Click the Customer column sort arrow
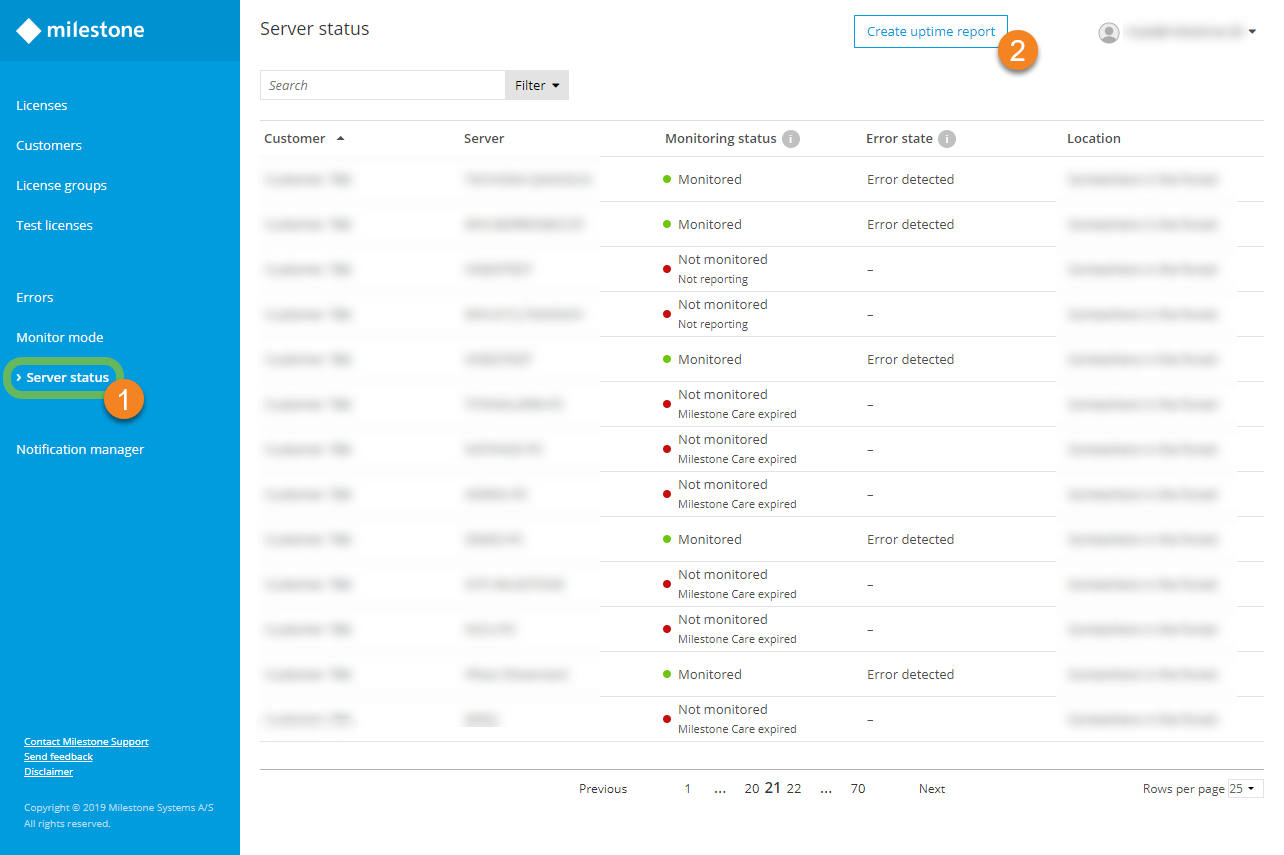1284x855 pixels. (x=340, y=139)
